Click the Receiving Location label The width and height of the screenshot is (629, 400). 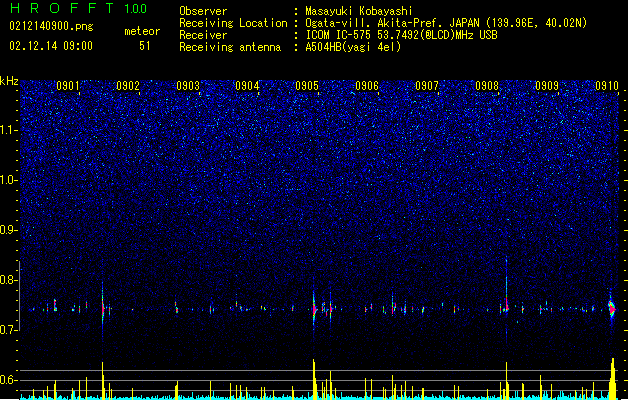coord(233,23)
